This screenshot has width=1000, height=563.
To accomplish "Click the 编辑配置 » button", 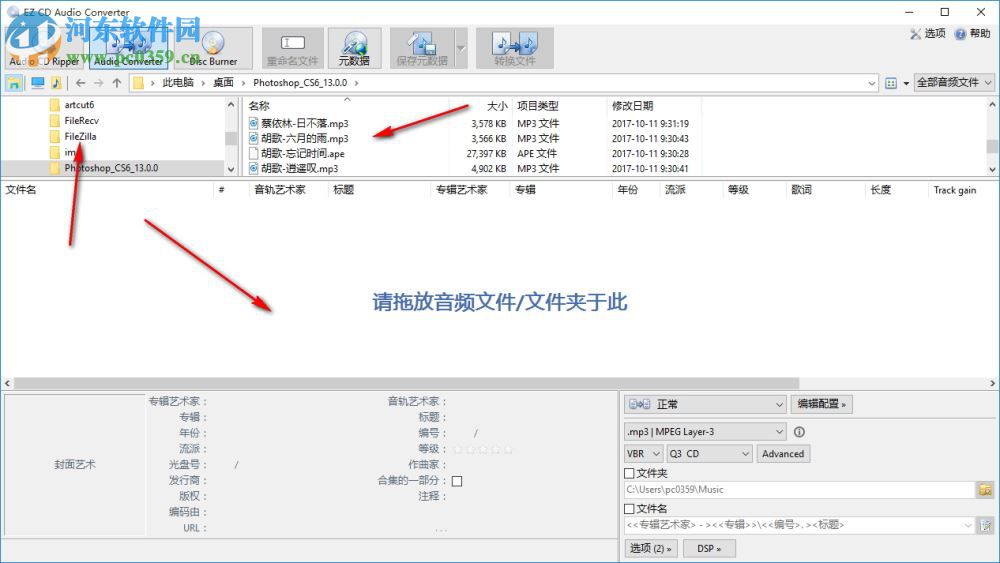I will coord(821,404).
